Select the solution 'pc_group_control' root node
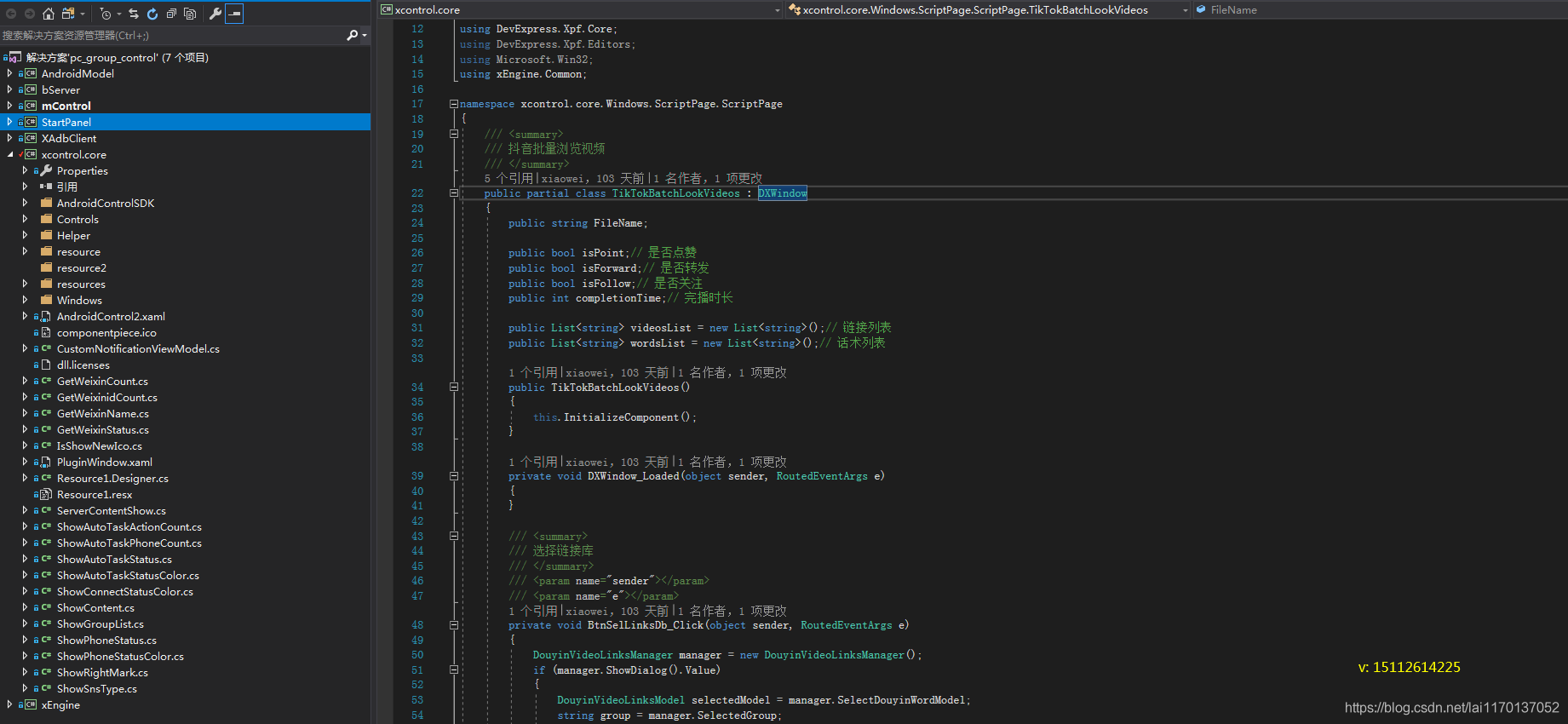The image size is (1568, 724). pos(117,58)
